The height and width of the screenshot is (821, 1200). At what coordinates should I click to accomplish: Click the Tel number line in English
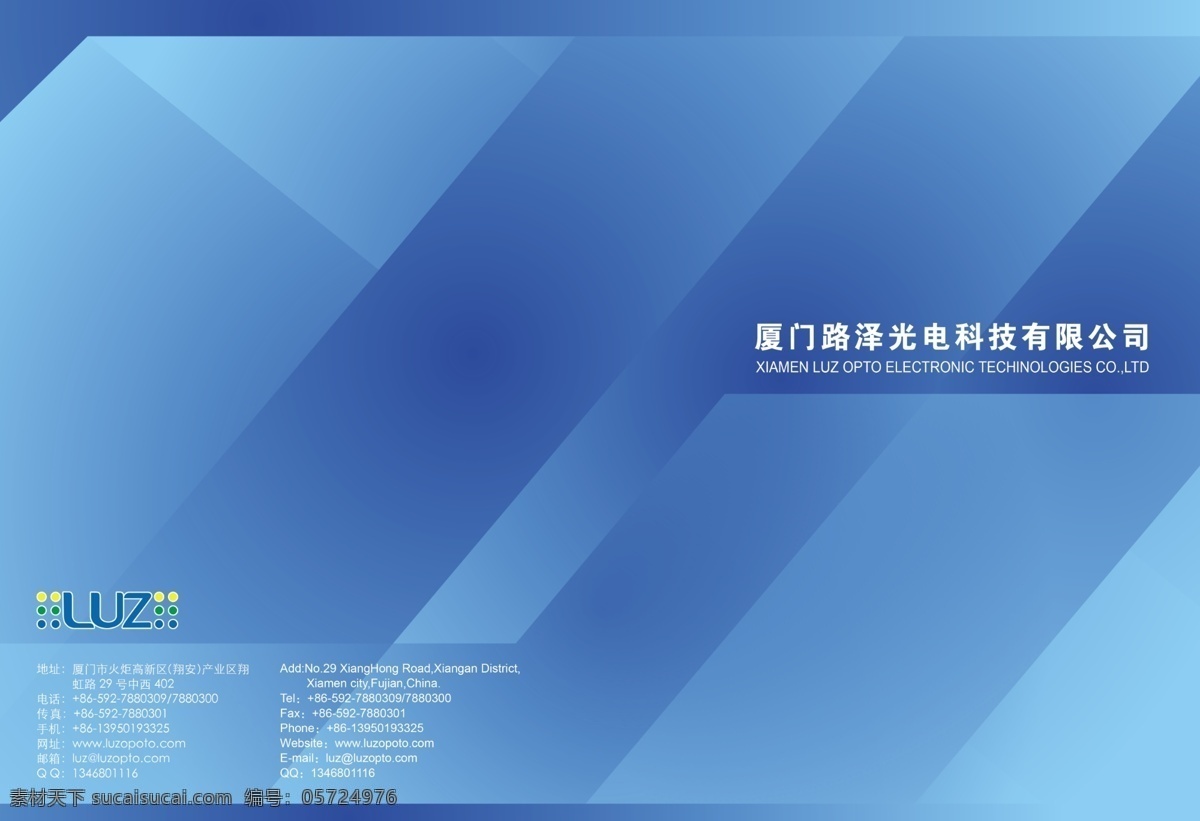click(x=365, y=698)
